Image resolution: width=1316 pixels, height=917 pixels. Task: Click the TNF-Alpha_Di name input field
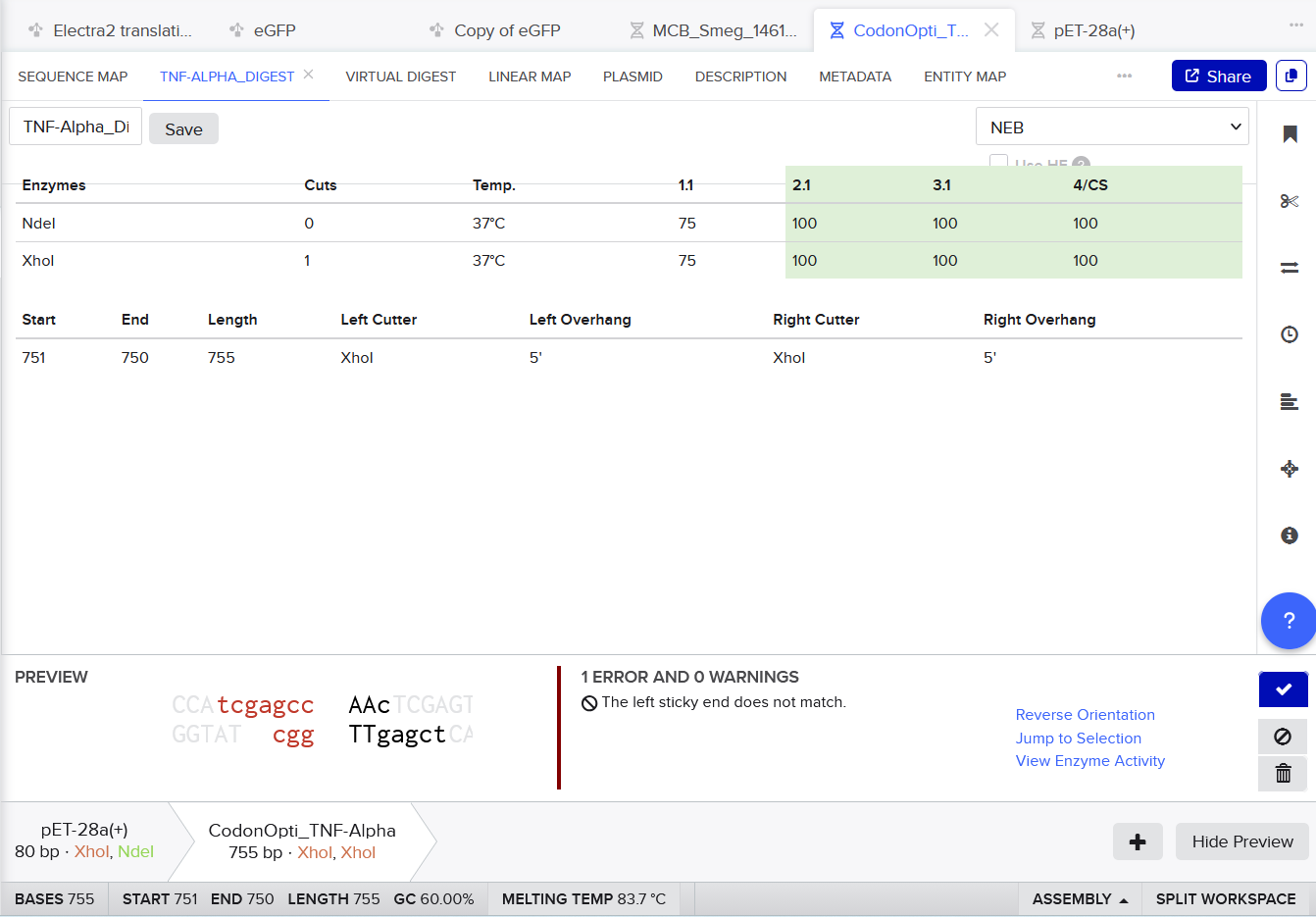(76, 127)
